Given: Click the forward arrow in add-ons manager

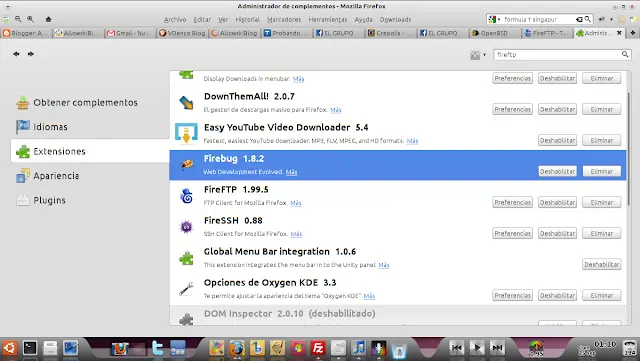Looking at the screenshot, I should pyautogui.click(x=31, y=54).
